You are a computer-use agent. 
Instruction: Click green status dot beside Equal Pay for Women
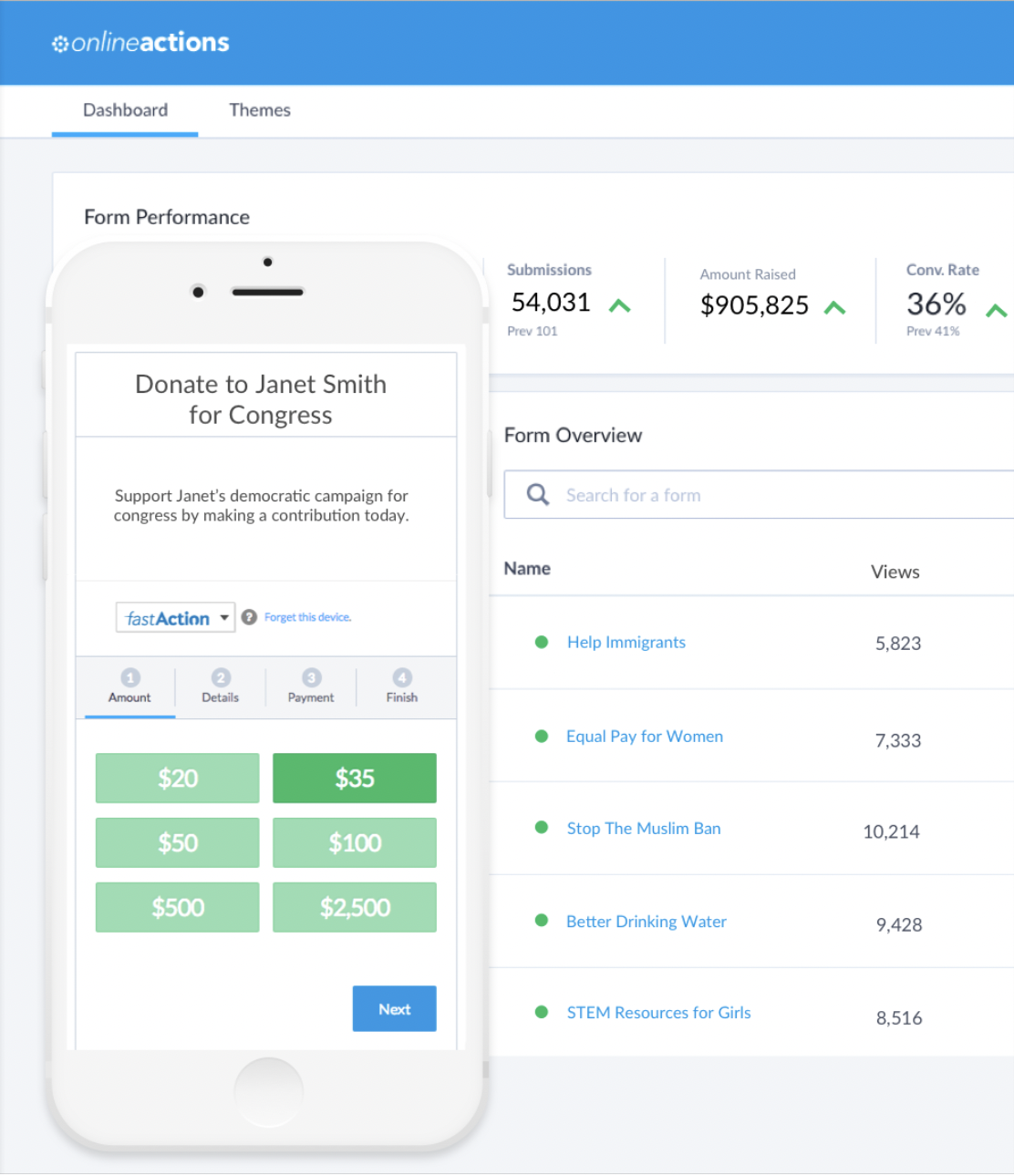542,736
